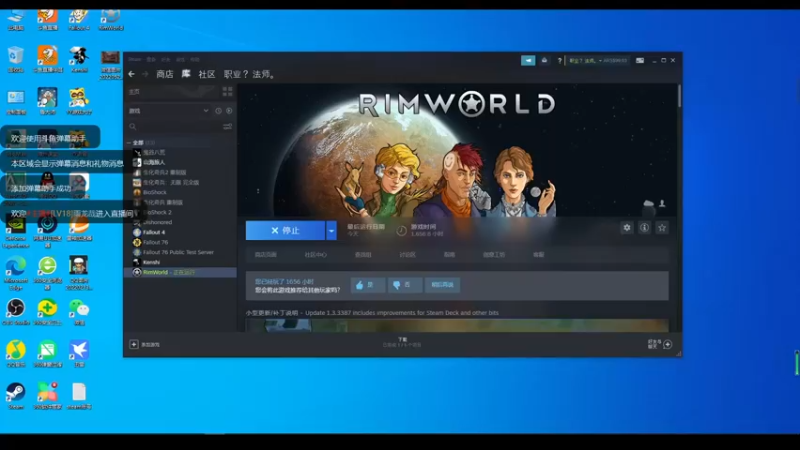Switch library to grid collections view icon
The width and height of the screenshot is (800, 450).
228,91
